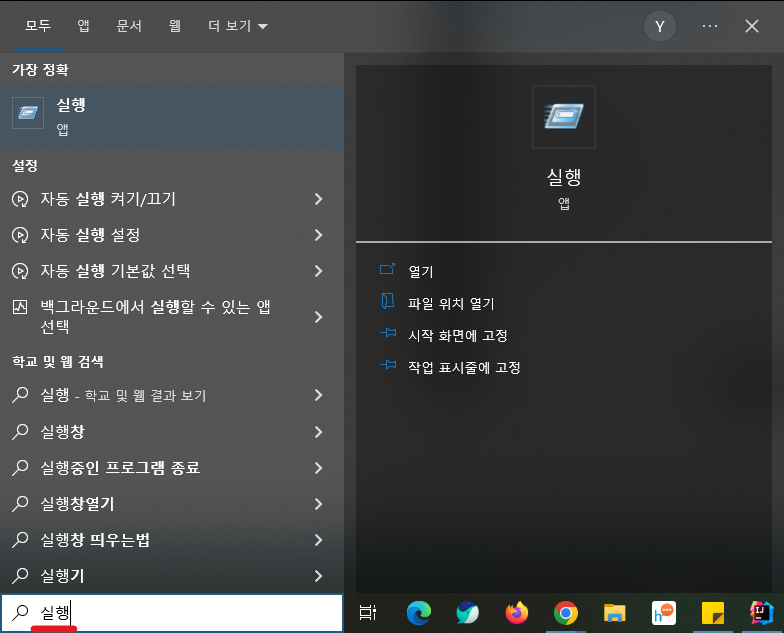
Task: Expand 자동 실행 설정 chevron arrow
Action: click(318, 235)
